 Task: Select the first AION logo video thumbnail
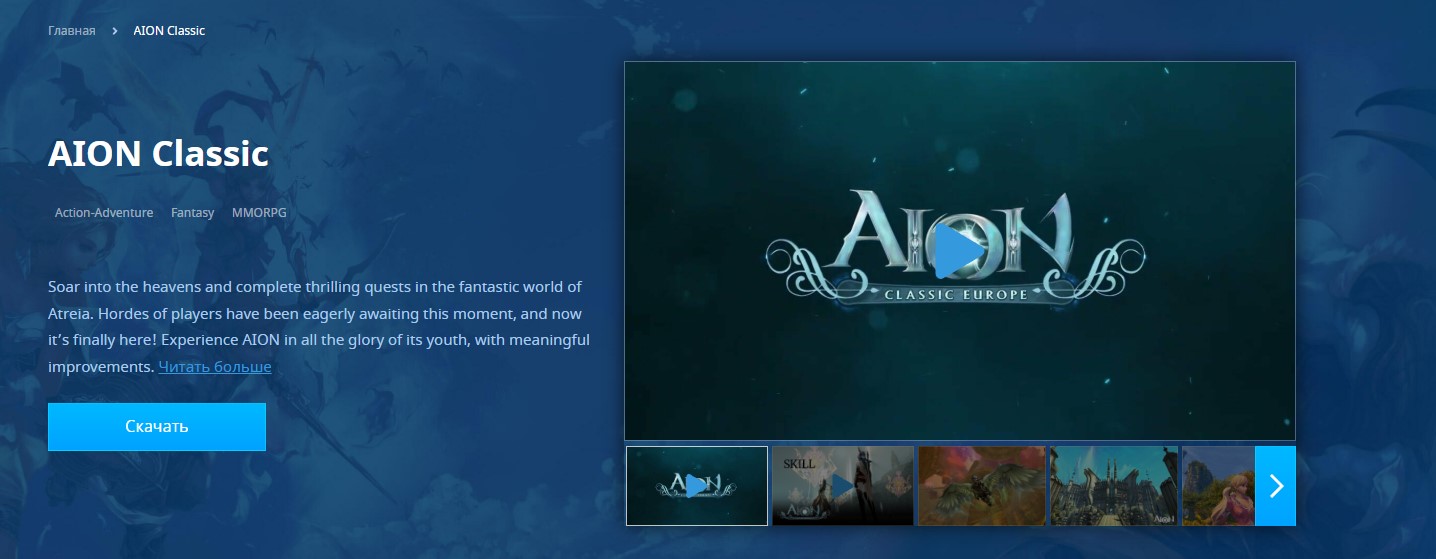(697, 486)
